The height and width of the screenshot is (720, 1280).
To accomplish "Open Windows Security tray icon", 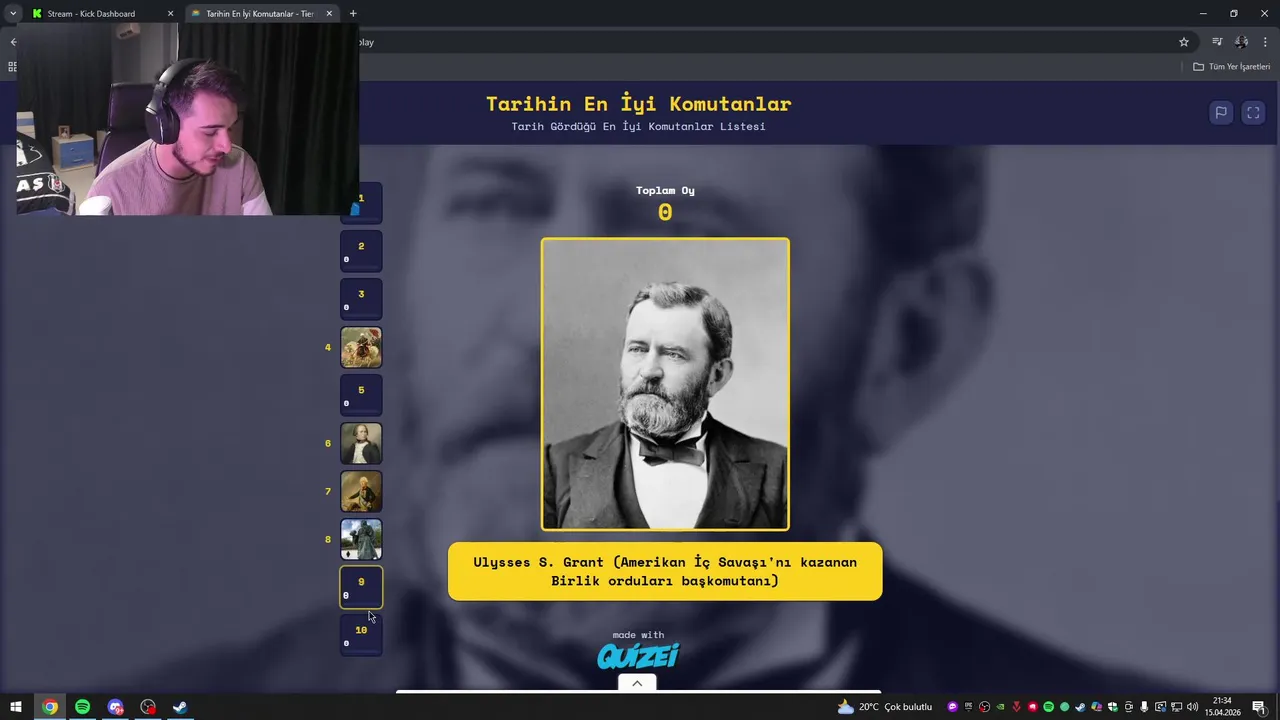I will click(1112, 707).
